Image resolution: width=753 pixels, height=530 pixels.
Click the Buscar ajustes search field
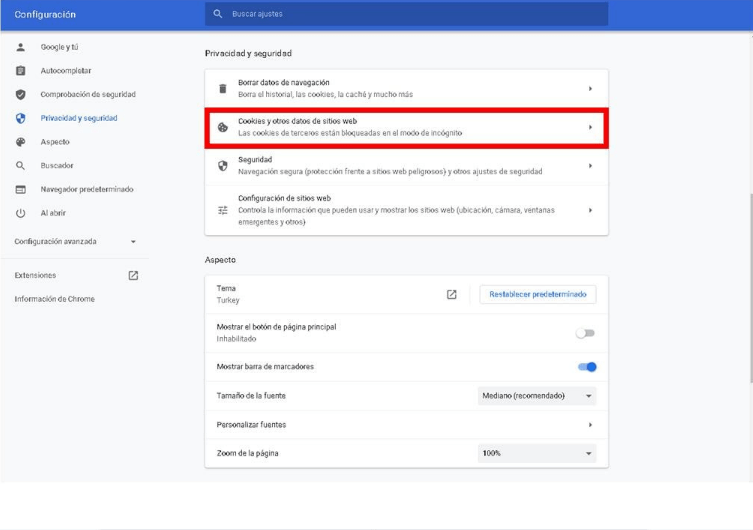(406, 14)
